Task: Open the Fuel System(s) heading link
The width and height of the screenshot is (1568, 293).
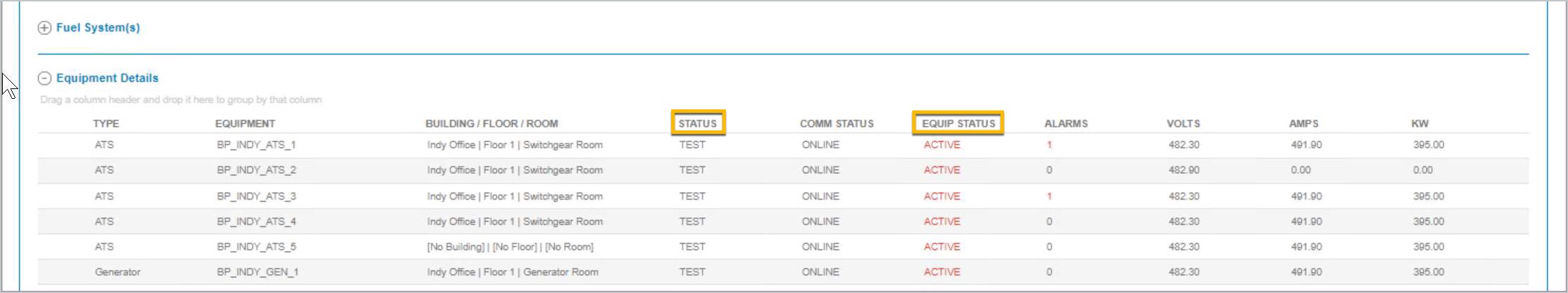Action: 98,28
